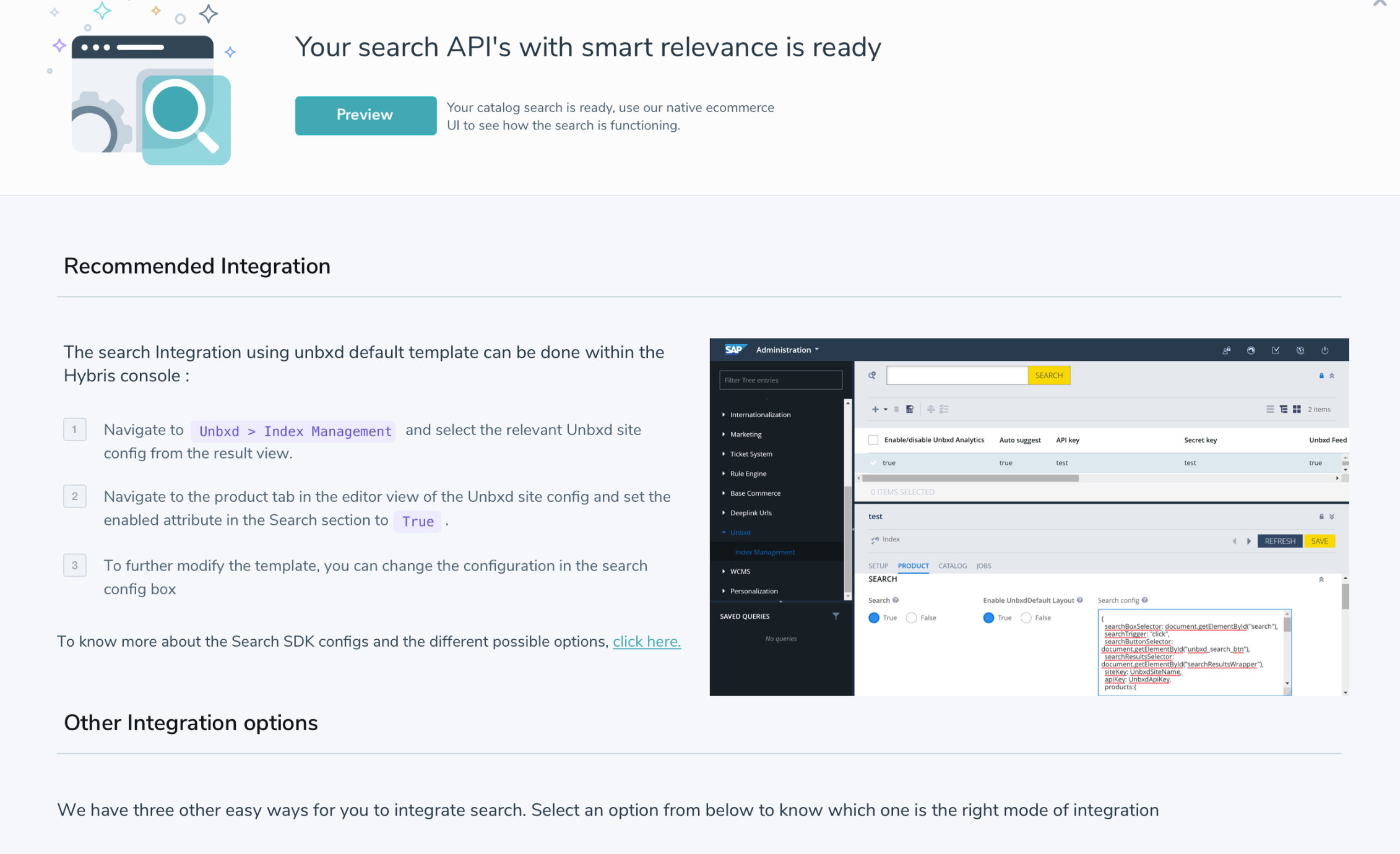This screenshot has width=1400, height=854.
Task: Collapse the search panel with double chevron up
Action: click(x=1332, y=376)
